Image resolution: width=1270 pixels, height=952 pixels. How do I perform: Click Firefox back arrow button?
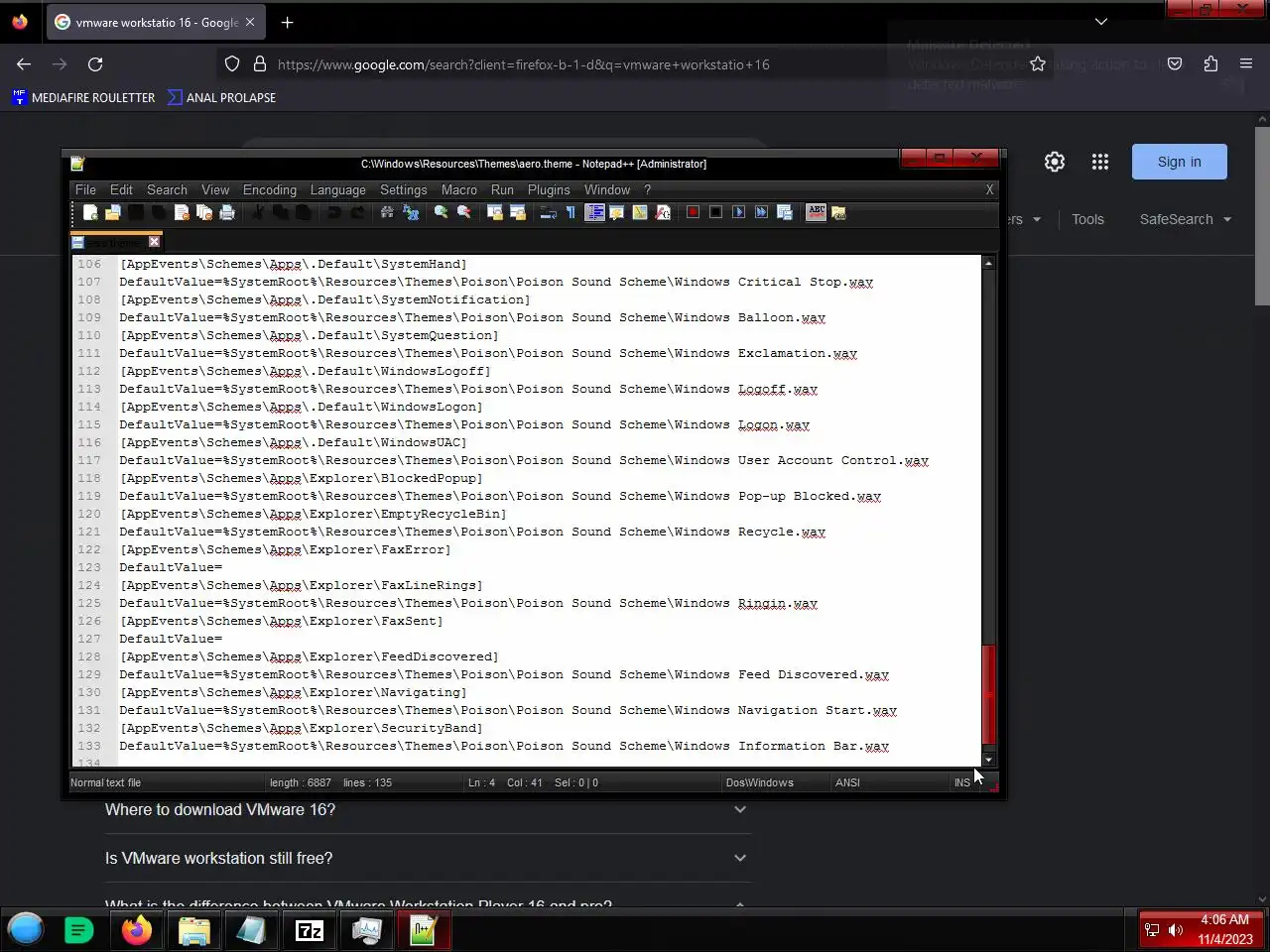(x=24, y=63)
